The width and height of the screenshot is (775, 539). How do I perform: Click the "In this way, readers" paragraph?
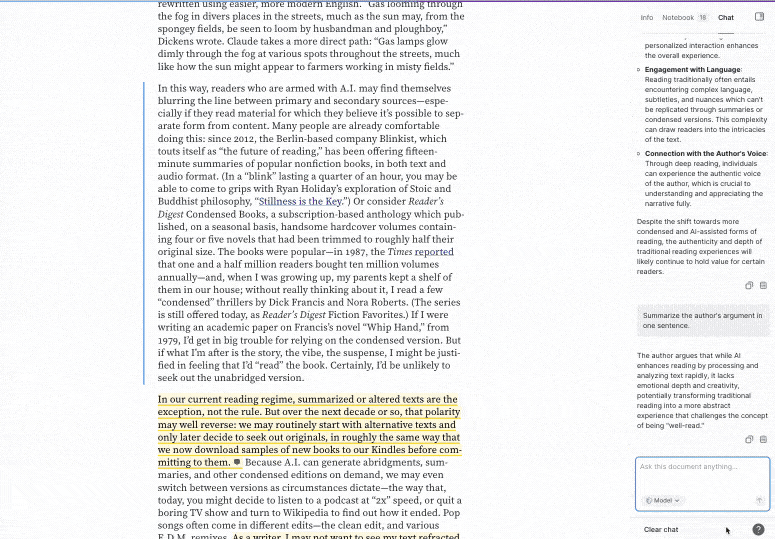310,233
